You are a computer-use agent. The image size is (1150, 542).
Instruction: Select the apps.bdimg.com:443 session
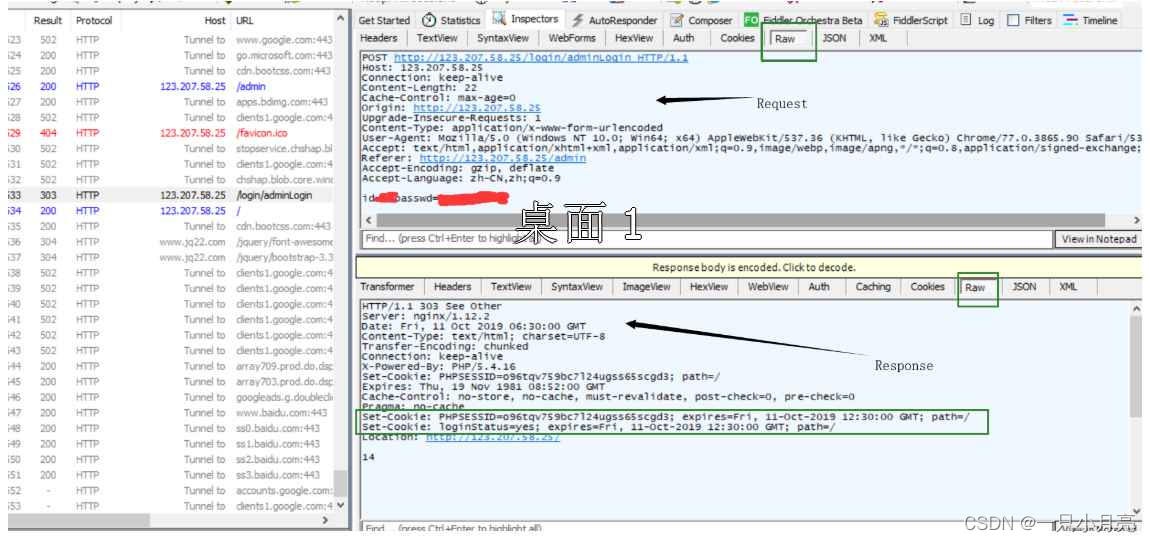(171, 102)
